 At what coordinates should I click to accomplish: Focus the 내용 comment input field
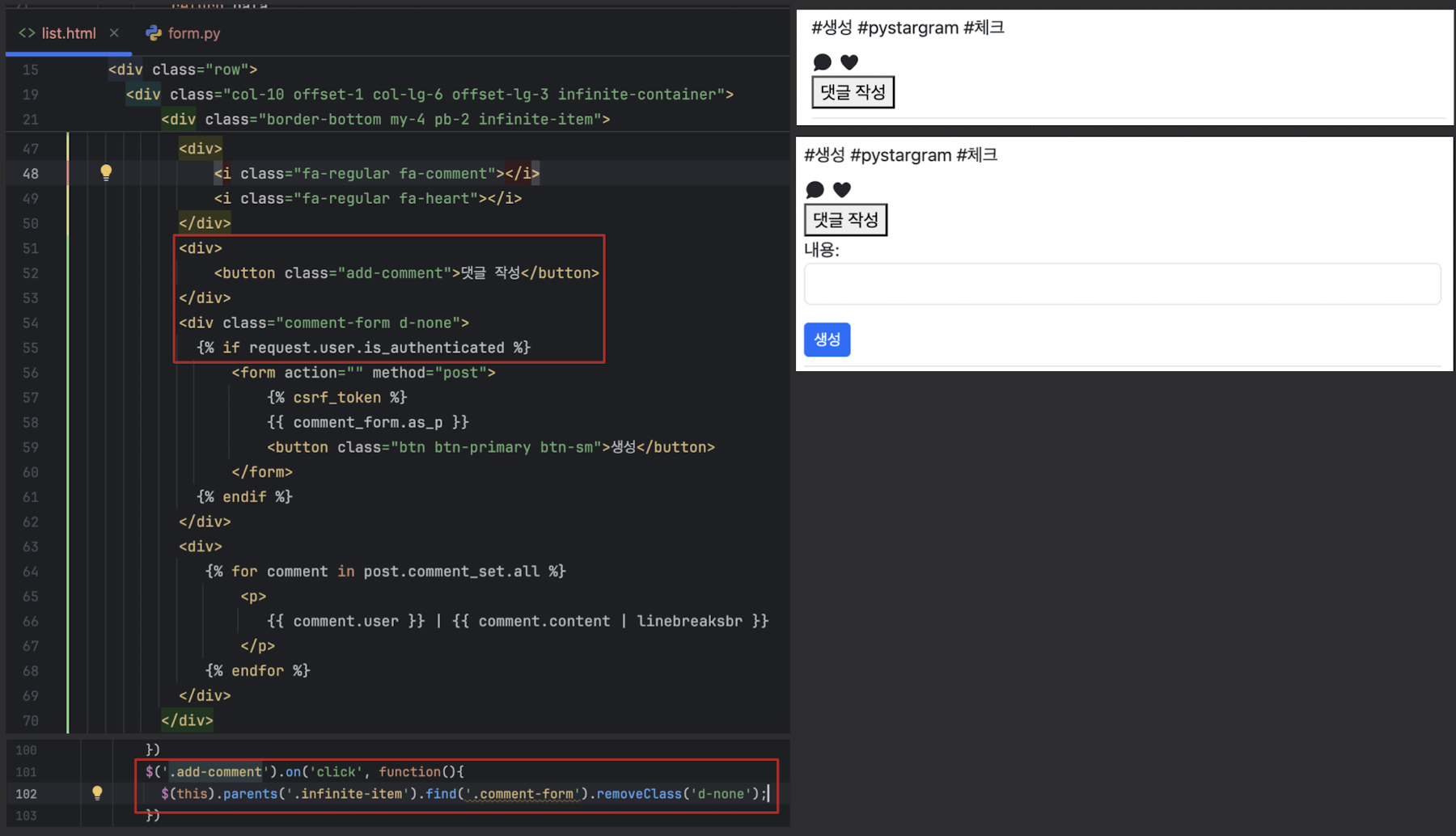pyautogui.click(x=1122, y=284)
